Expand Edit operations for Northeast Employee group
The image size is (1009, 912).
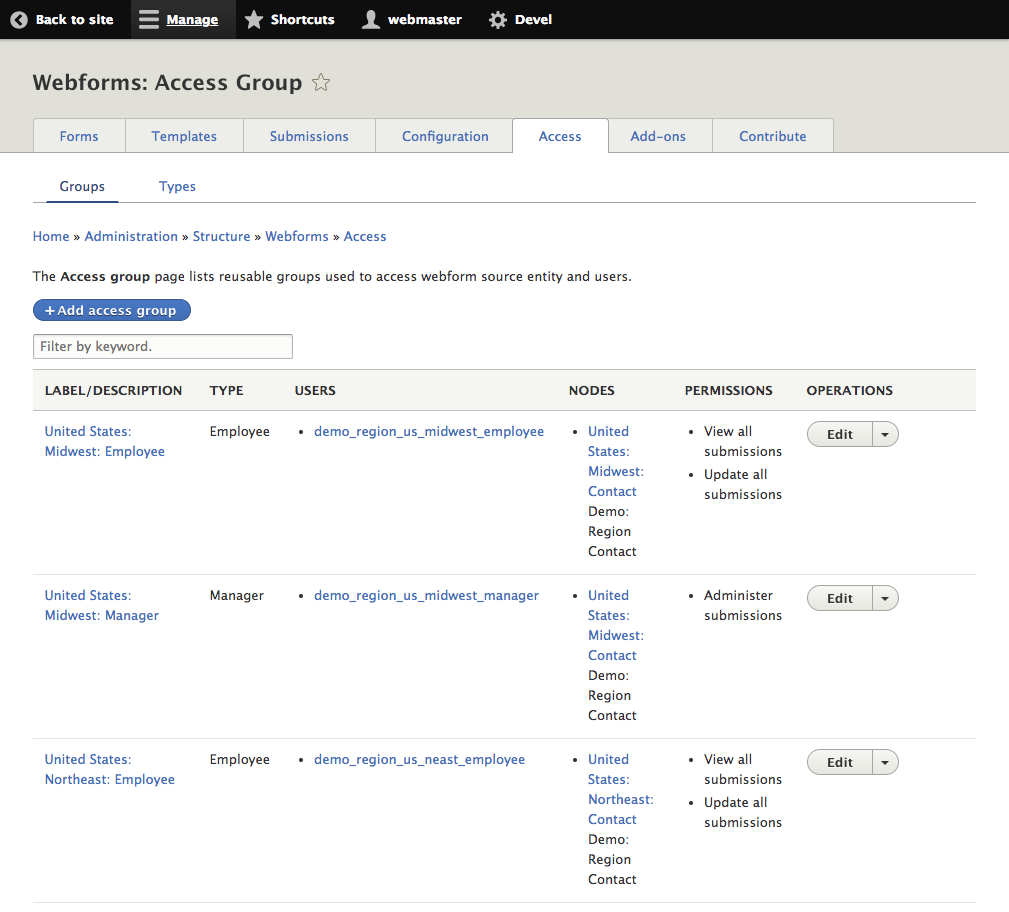[885, 761]
